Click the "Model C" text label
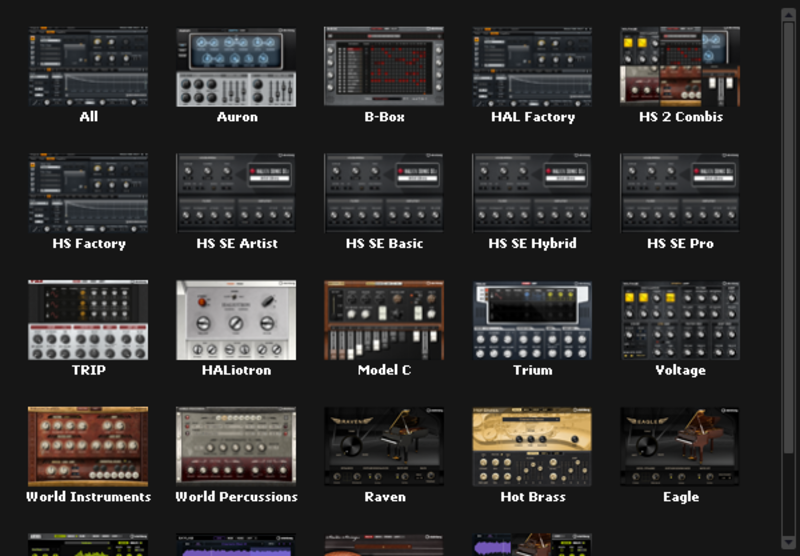The image size is (800, 556). pyautogui.click(x=384, y=370)
